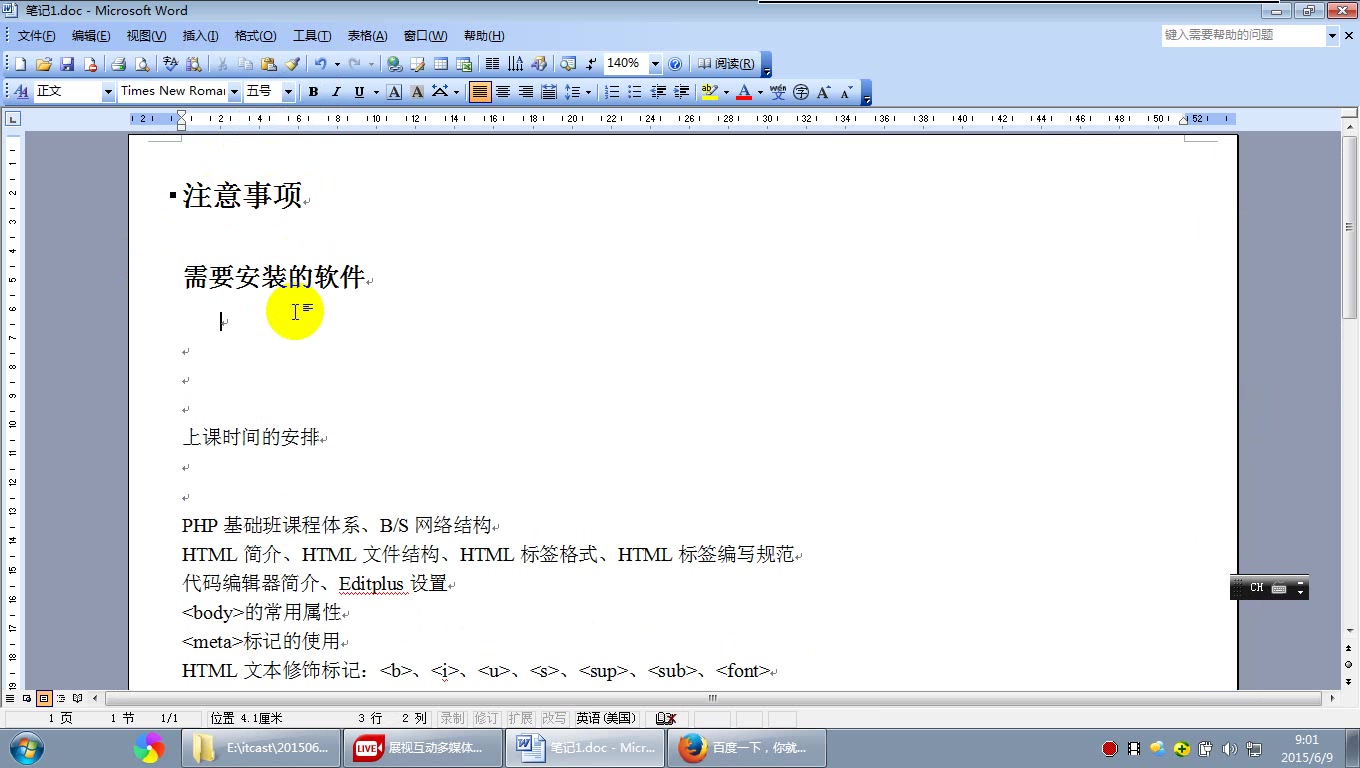Click the Copy icon

[245, 64]
